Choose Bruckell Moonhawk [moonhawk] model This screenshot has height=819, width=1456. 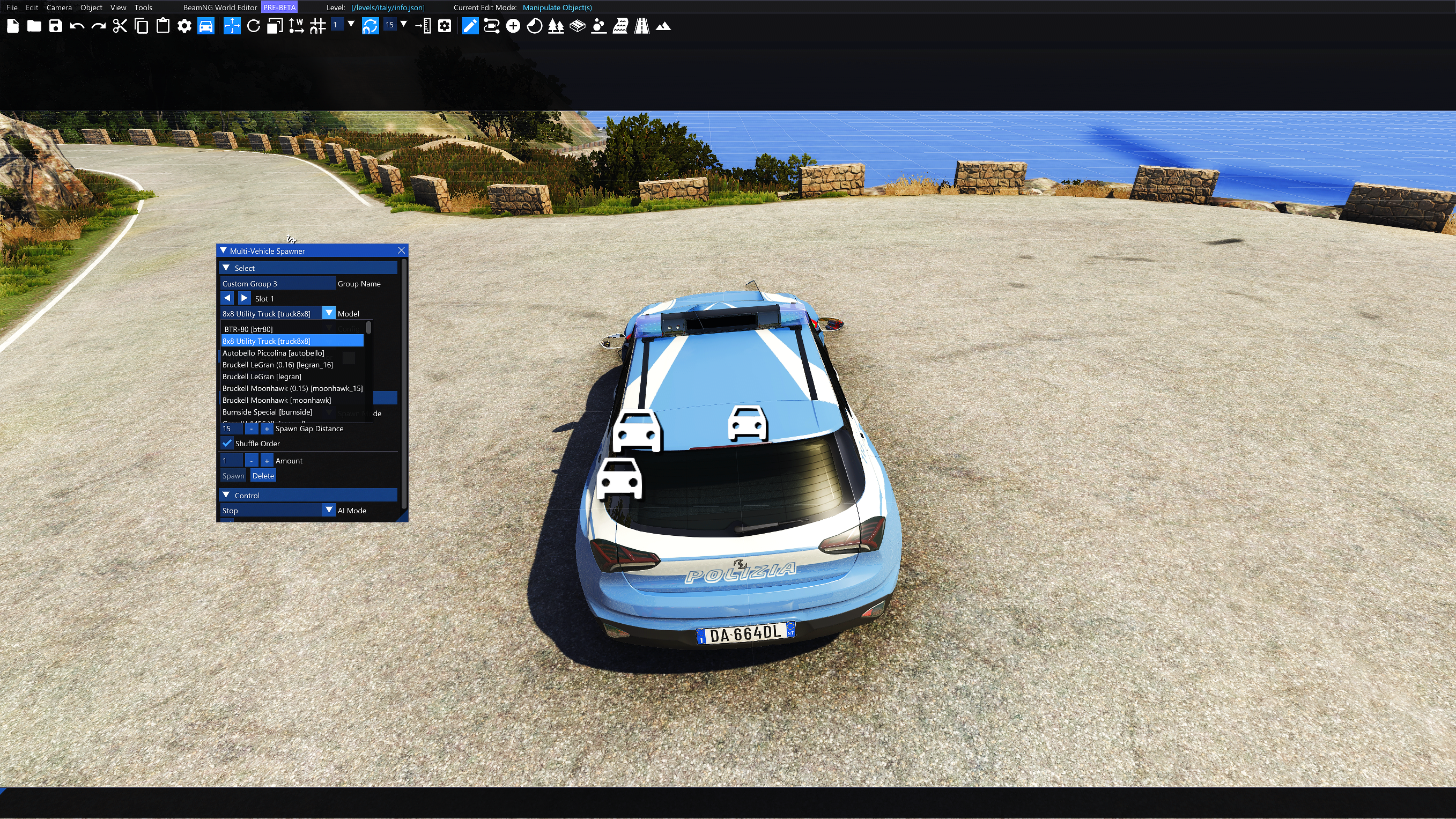click(x=292, y=400)
